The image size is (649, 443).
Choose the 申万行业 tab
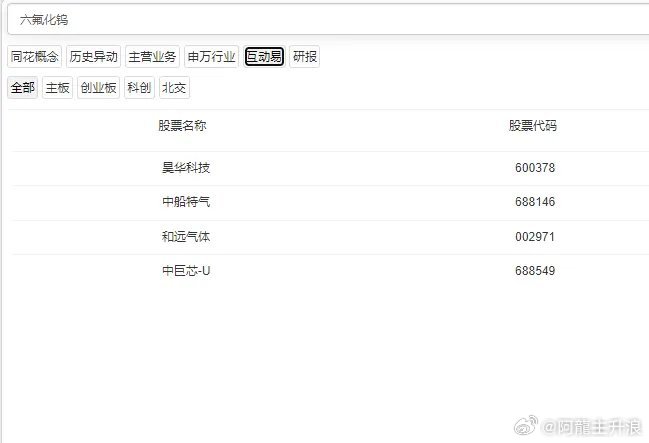[212, 56]
